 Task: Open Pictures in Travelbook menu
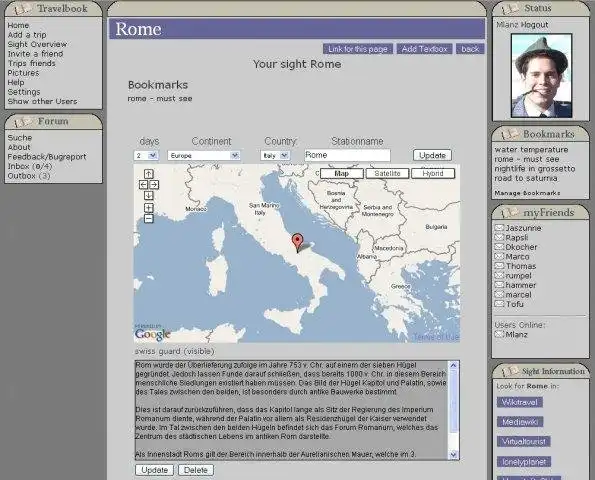pos(23,73)
